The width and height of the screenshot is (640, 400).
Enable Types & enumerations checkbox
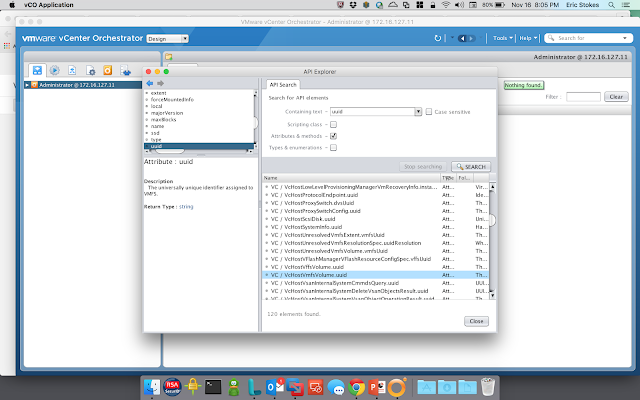click(x=333, y=147)
